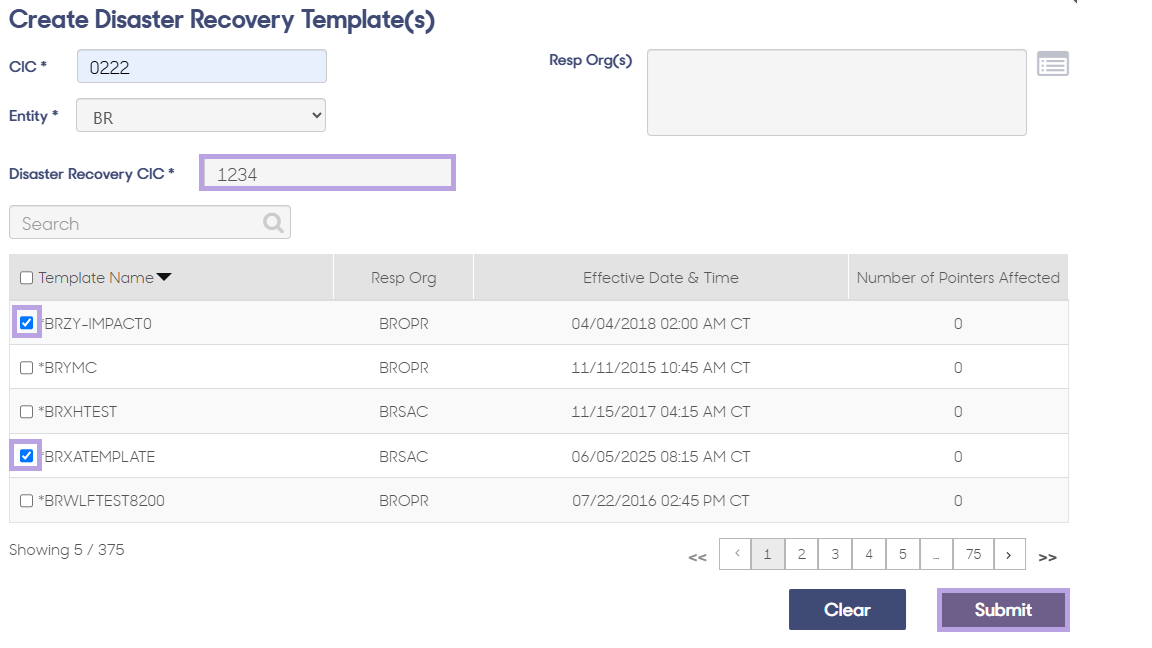
Task: Open the Entity dropdown
Action: (201, 115)
